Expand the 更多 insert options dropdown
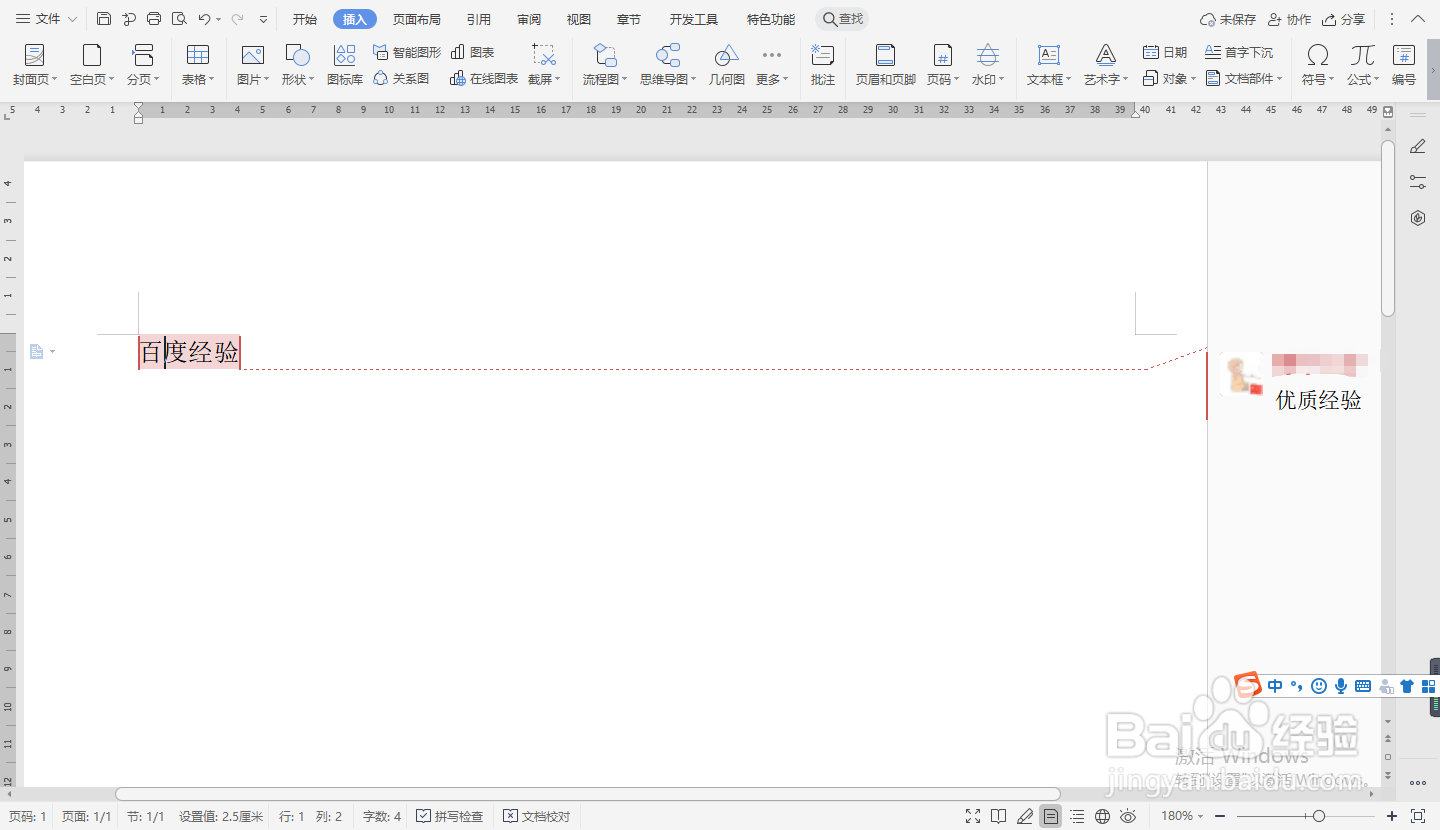The width and height of the screenshot is (1440, 830). click(772, 65)
